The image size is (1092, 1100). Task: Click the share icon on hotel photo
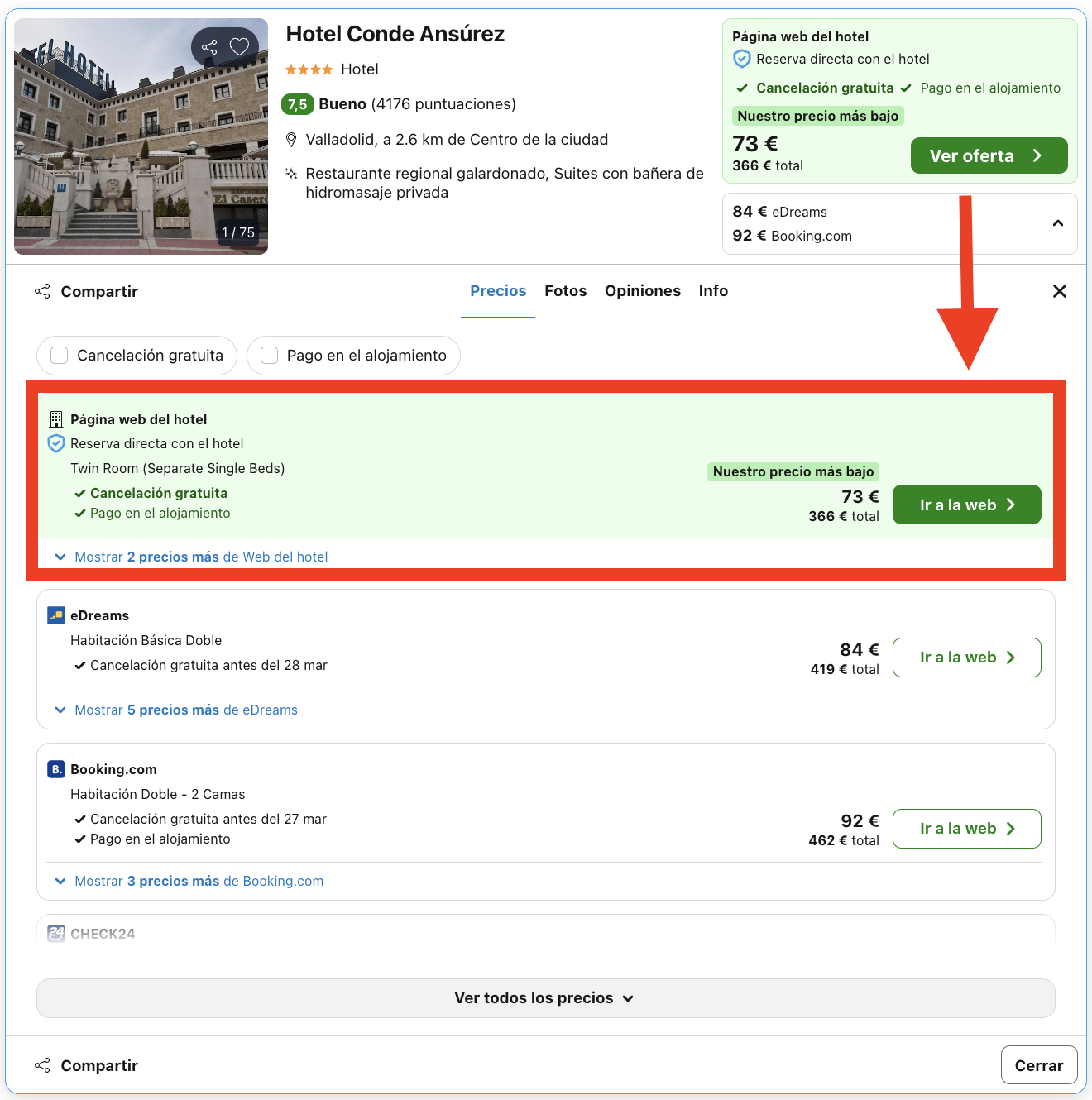[x=209, y=47]
